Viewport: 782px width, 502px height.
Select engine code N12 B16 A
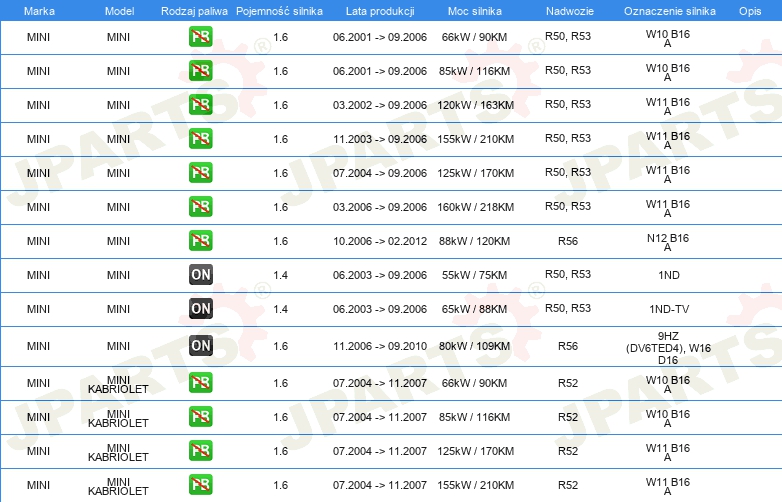pos(668,242)
